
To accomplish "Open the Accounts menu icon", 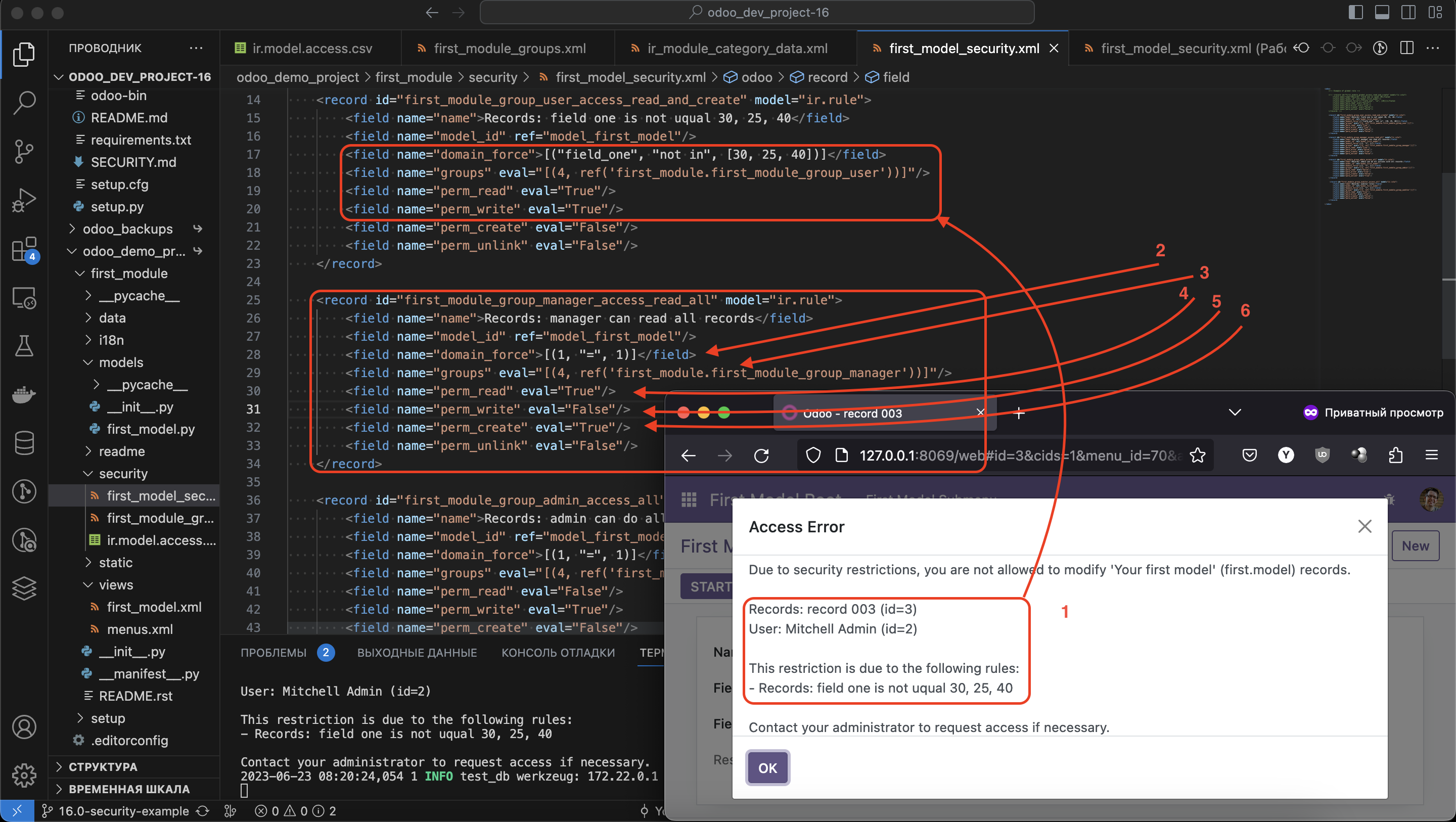I will (24, 727).
